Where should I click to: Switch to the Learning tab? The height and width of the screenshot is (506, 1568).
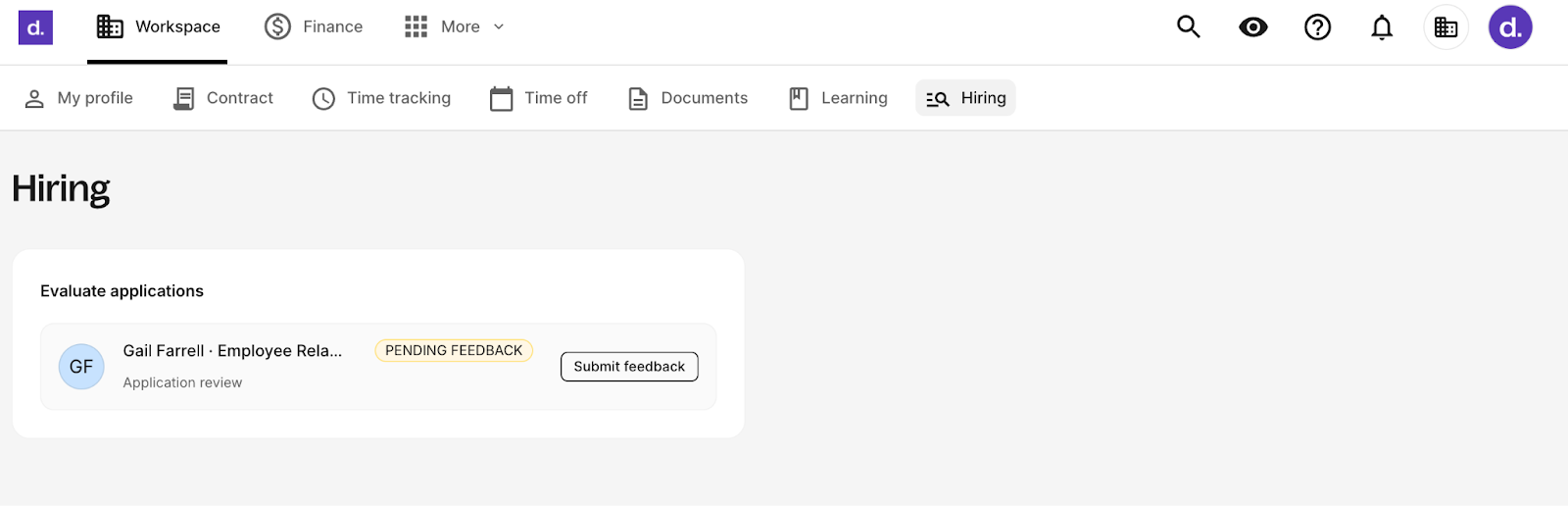tap(839, 98)
